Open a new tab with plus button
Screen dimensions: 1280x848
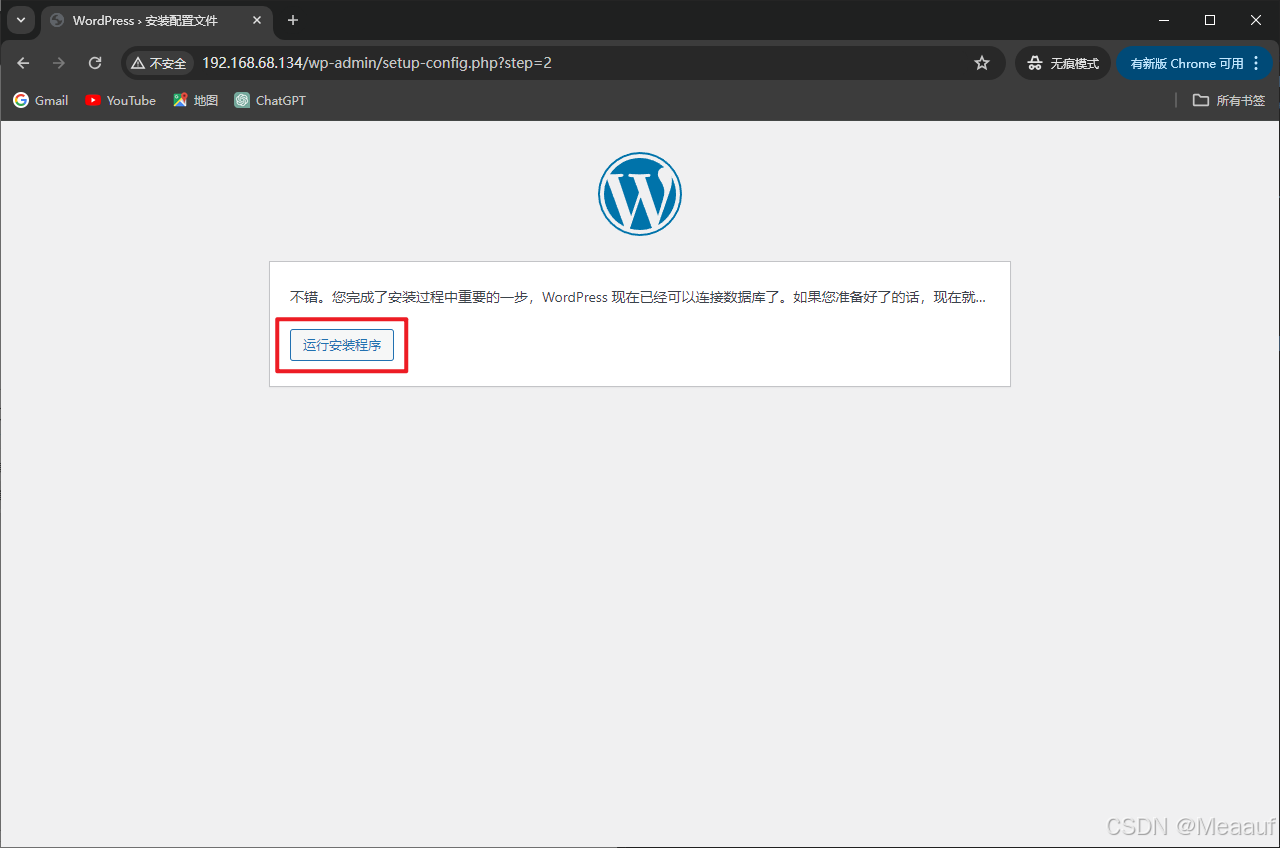click(x=293, y=20)
